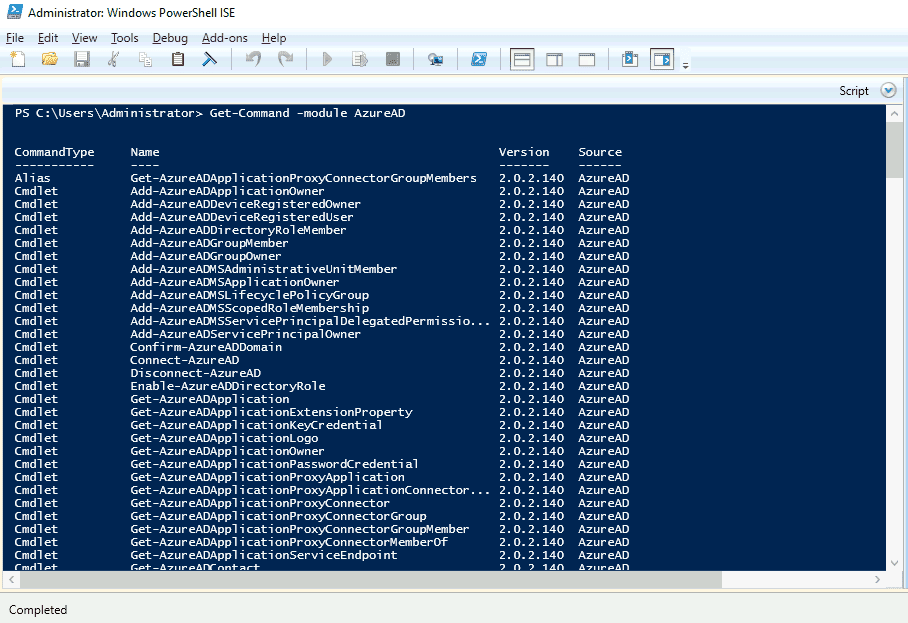Open the File menu

click(14, 38)
